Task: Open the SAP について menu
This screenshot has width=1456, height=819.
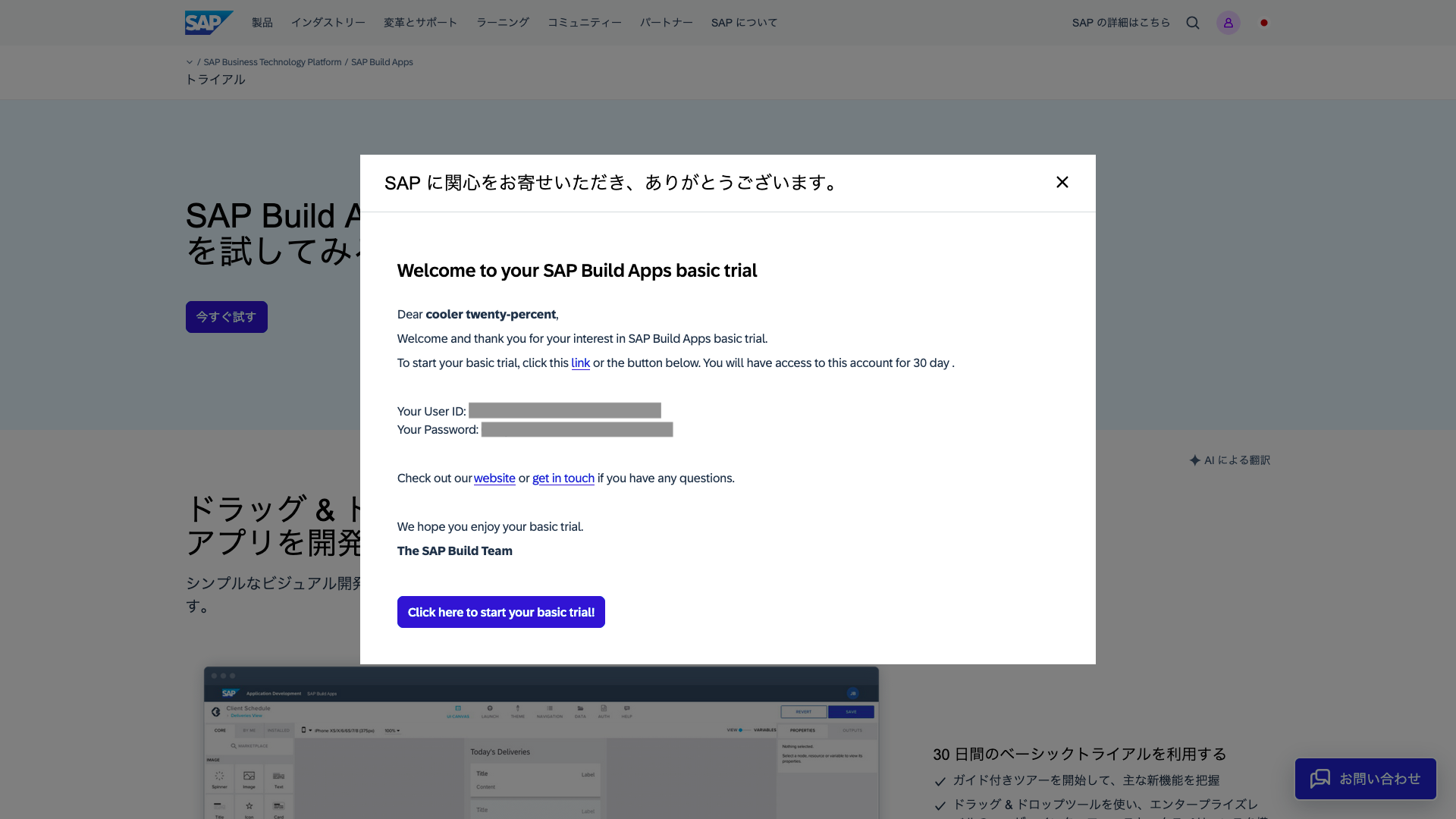Action: point(745,23)
